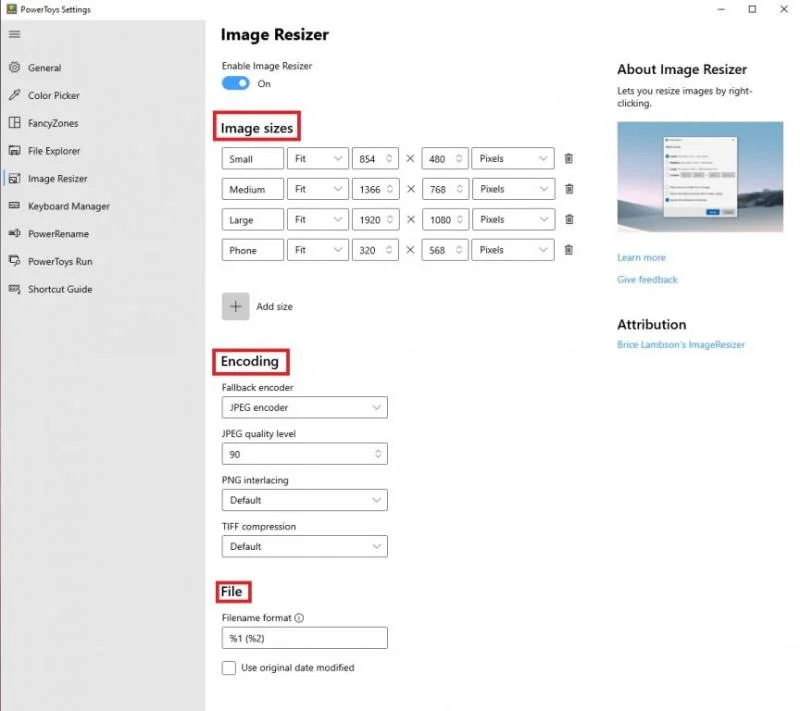Open File Explorer settings page
This screenshot has height=711, width=800.
[x=54, y=151]
